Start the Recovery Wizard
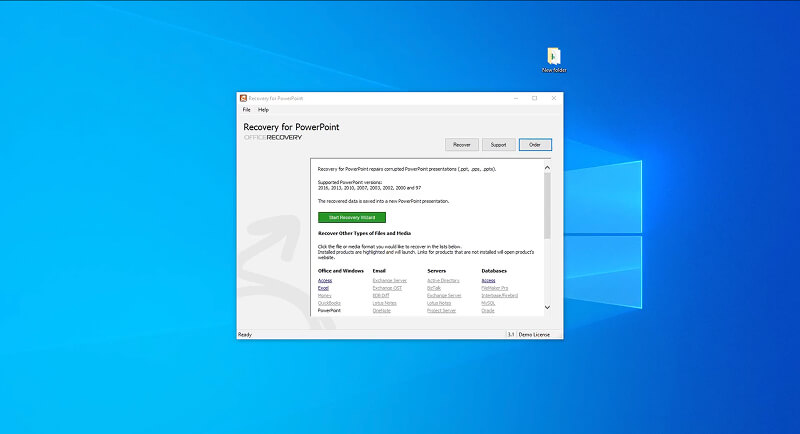This screenshot has height=434, width=800. point(351,217)
